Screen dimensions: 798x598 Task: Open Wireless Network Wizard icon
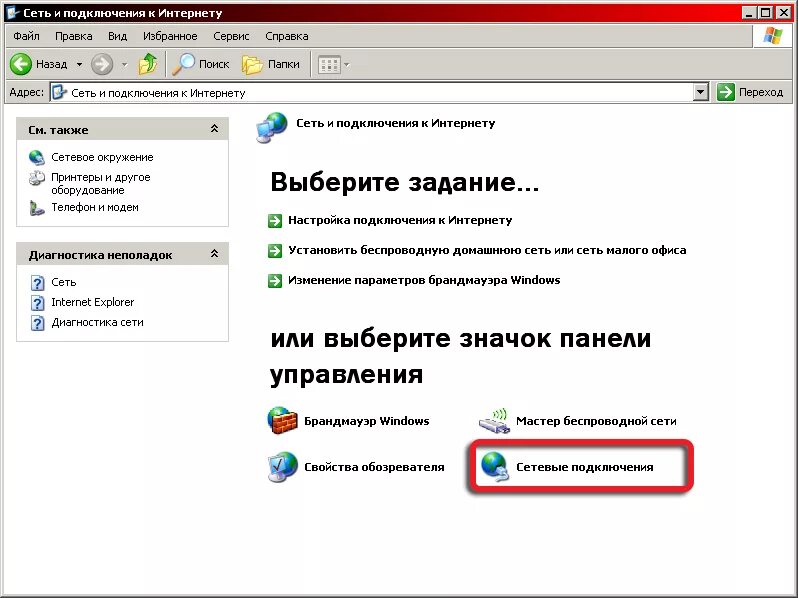point(494,421)
